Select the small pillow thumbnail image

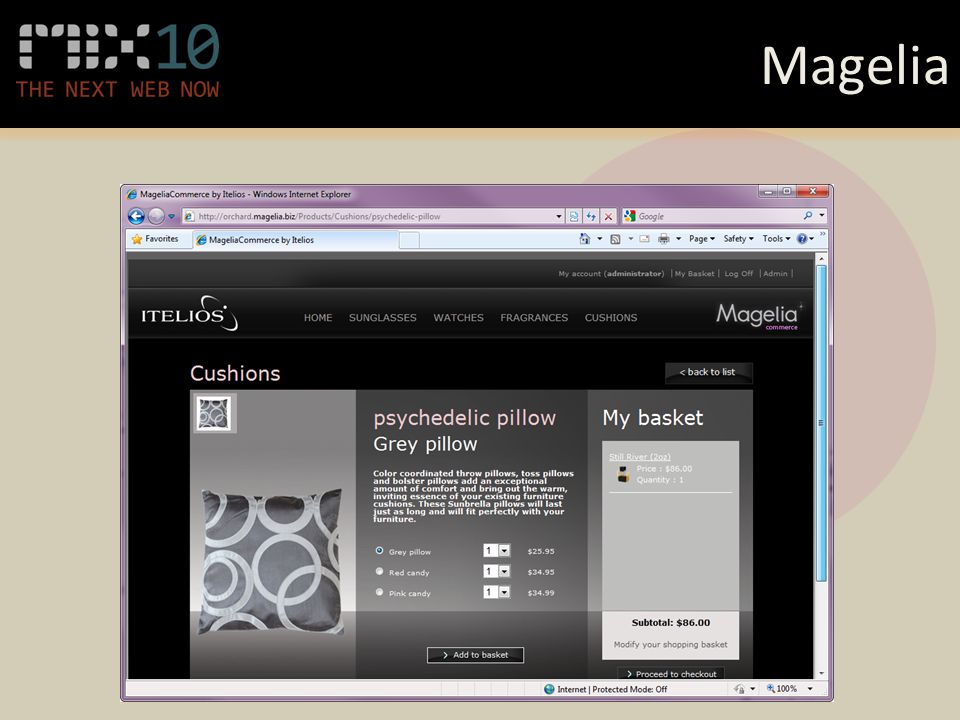[213, 413]
